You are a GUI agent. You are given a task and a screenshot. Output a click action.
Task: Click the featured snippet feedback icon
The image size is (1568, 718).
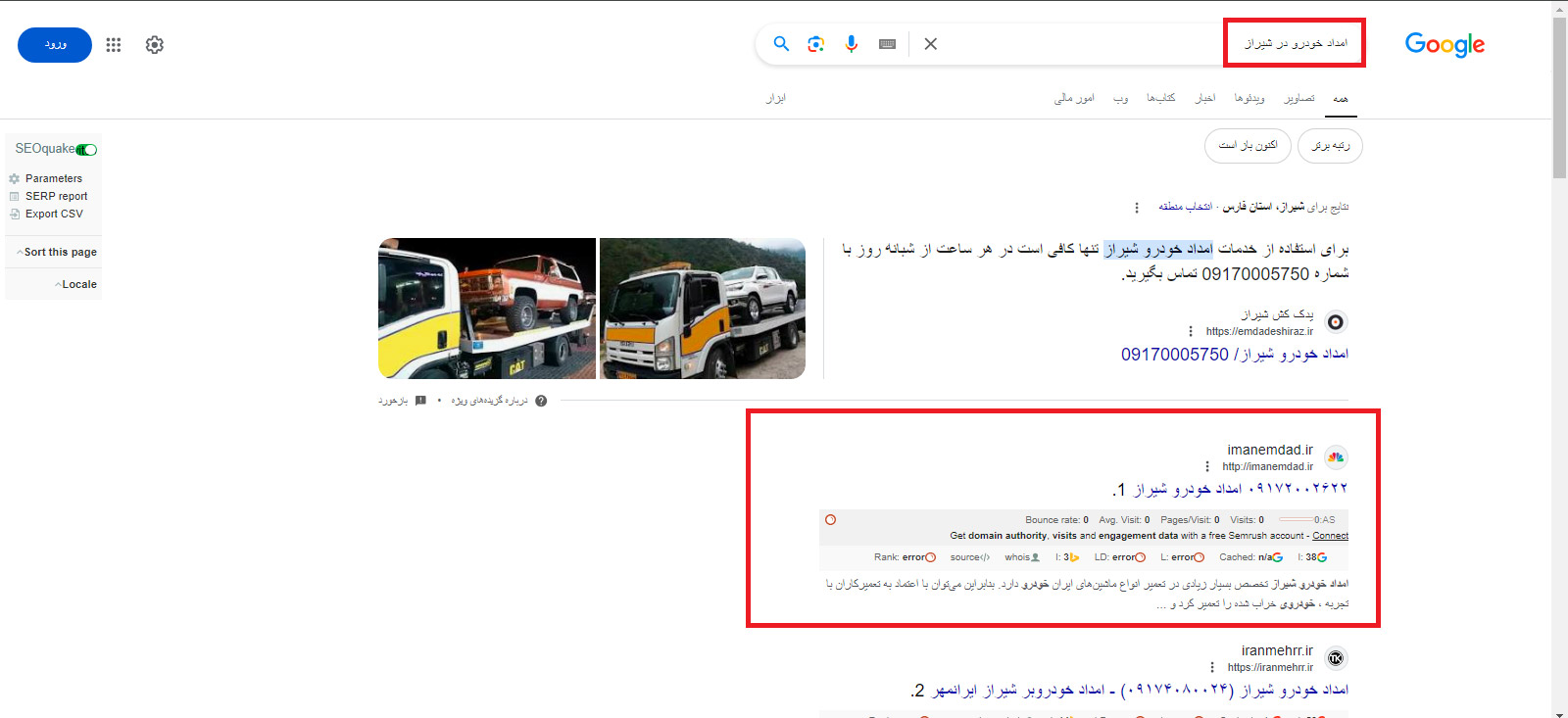coord(420,401)
